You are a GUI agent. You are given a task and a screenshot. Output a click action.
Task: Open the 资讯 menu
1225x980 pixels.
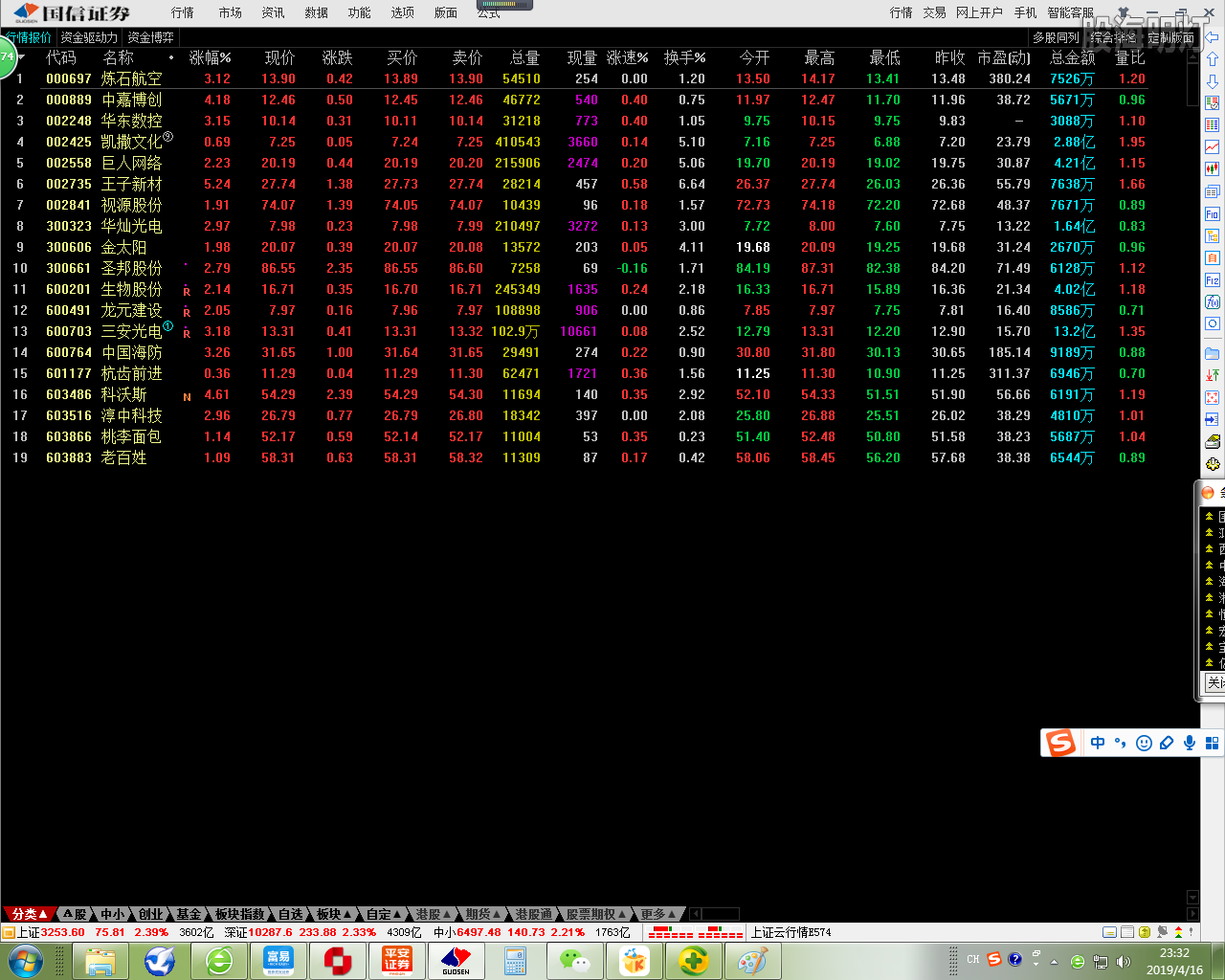point(274,12)
